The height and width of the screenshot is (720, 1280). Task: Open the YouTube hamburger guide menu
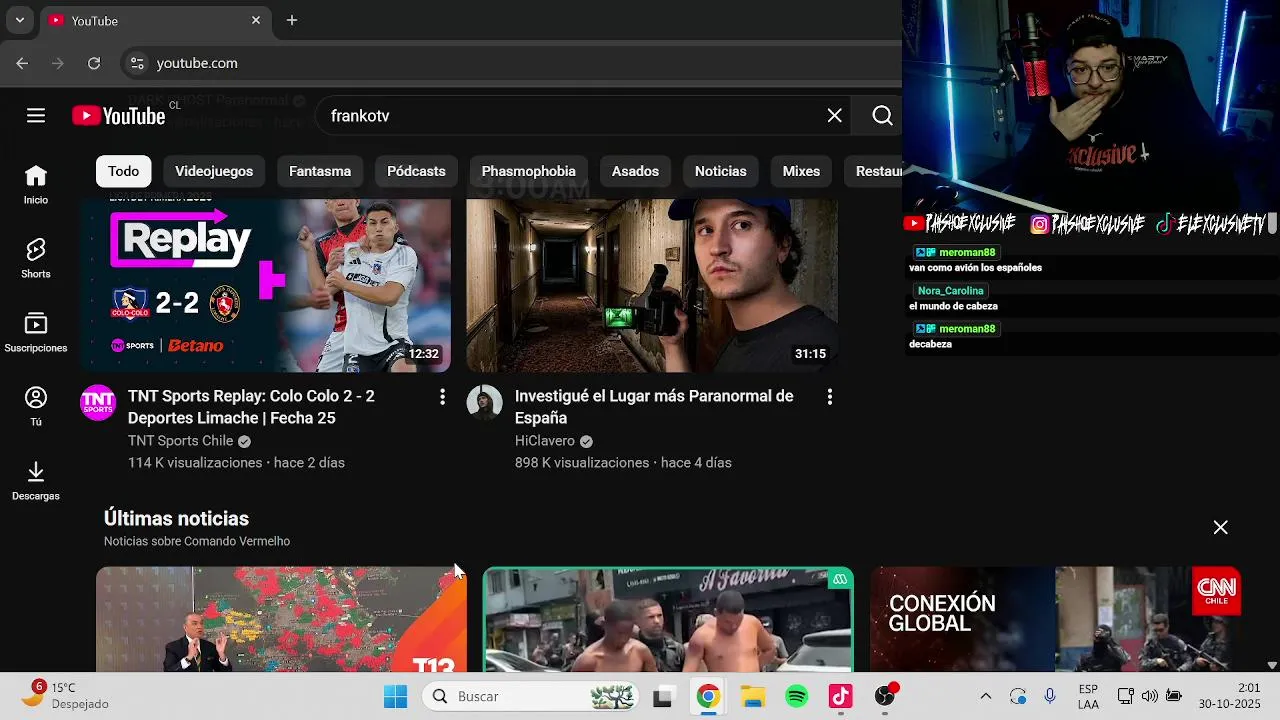36,116
